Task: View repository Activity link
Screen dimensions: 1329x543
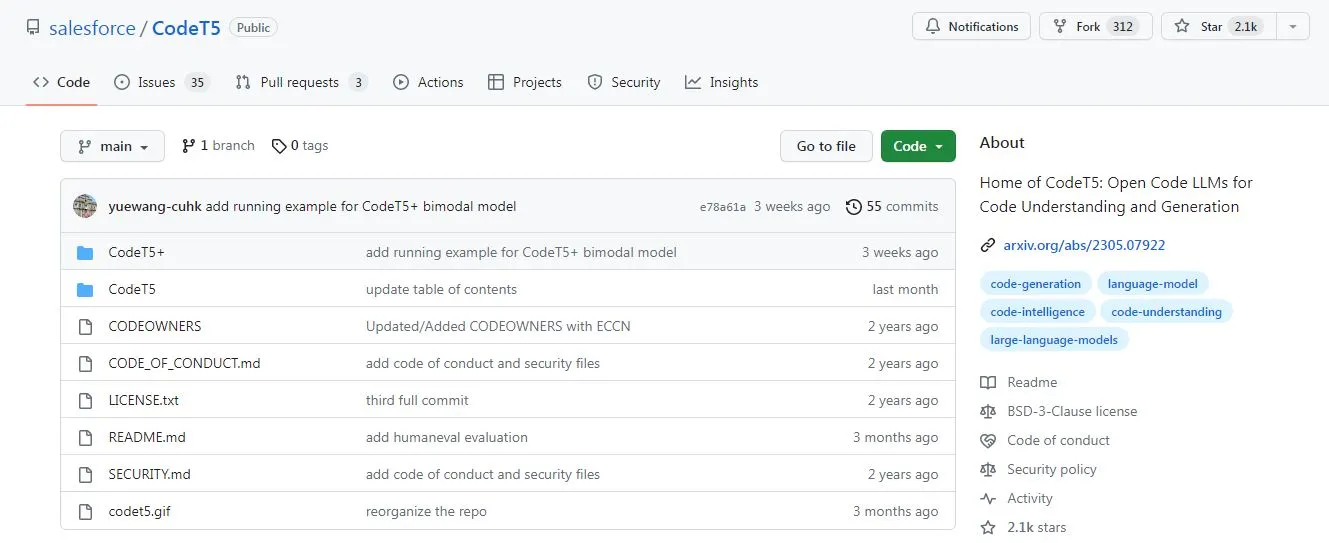Action: tap(1016, 499)
